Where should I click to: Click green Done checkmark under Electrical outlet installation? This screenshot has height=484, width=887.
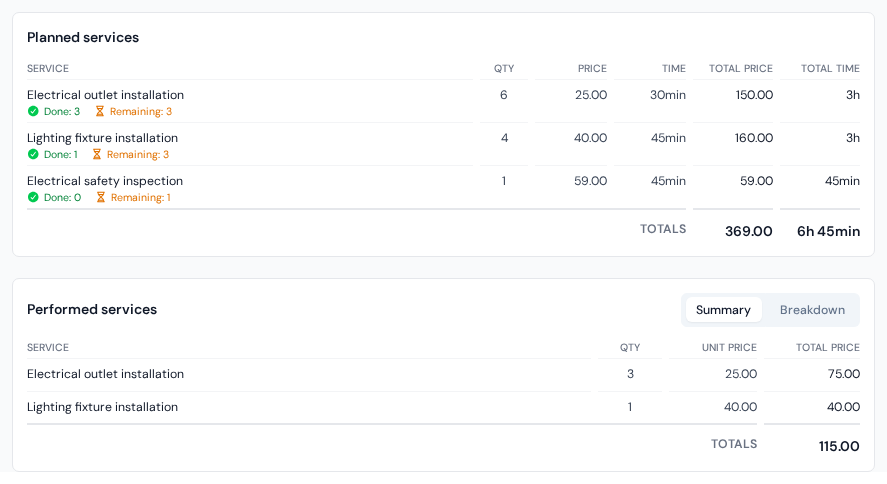click(33, 111)
